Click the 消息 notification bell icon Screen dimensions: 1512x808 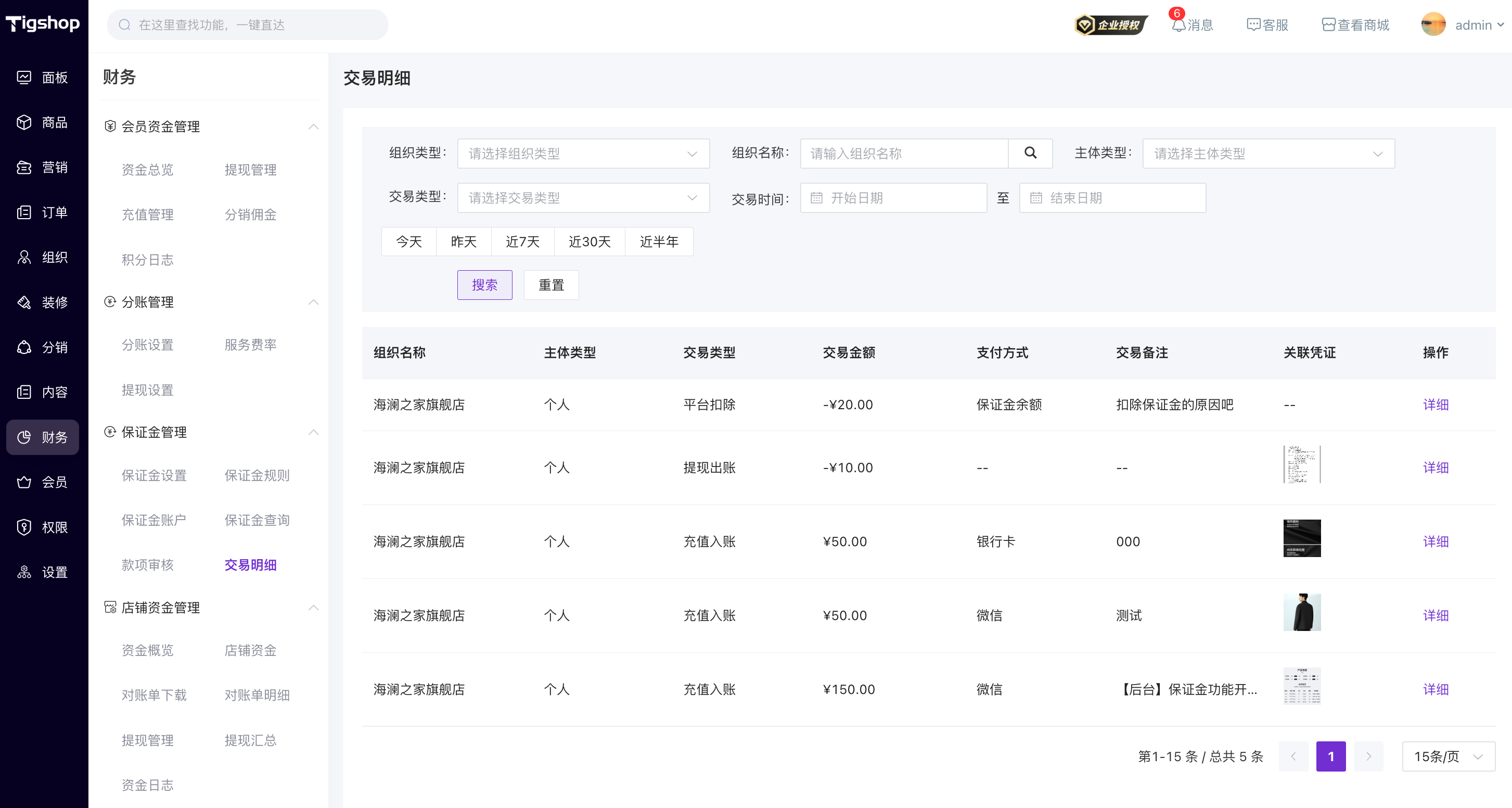click(1178, 25)
